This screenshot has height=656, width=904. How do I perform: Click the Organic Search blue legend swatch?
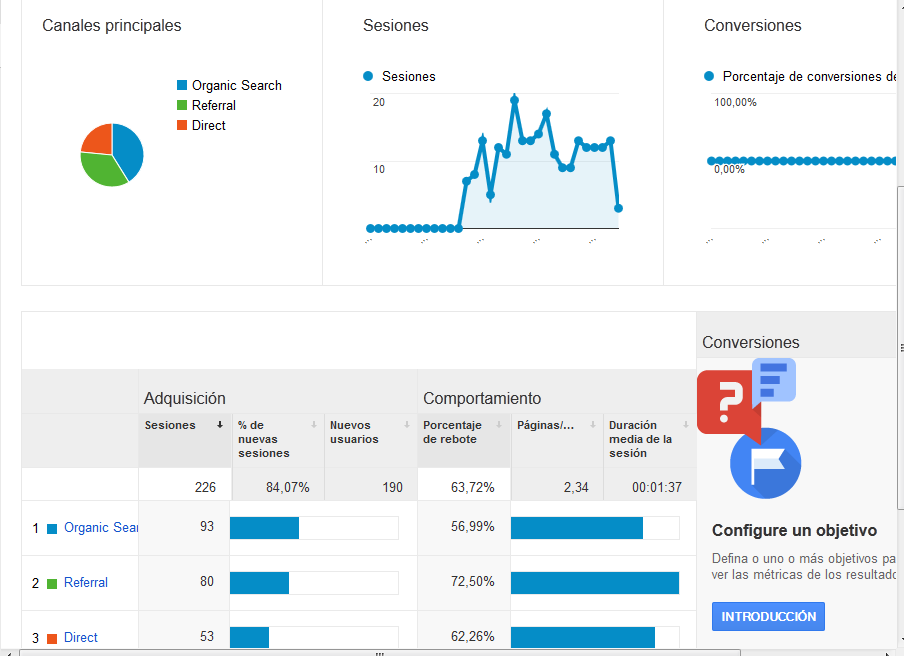tap(182, 85)
